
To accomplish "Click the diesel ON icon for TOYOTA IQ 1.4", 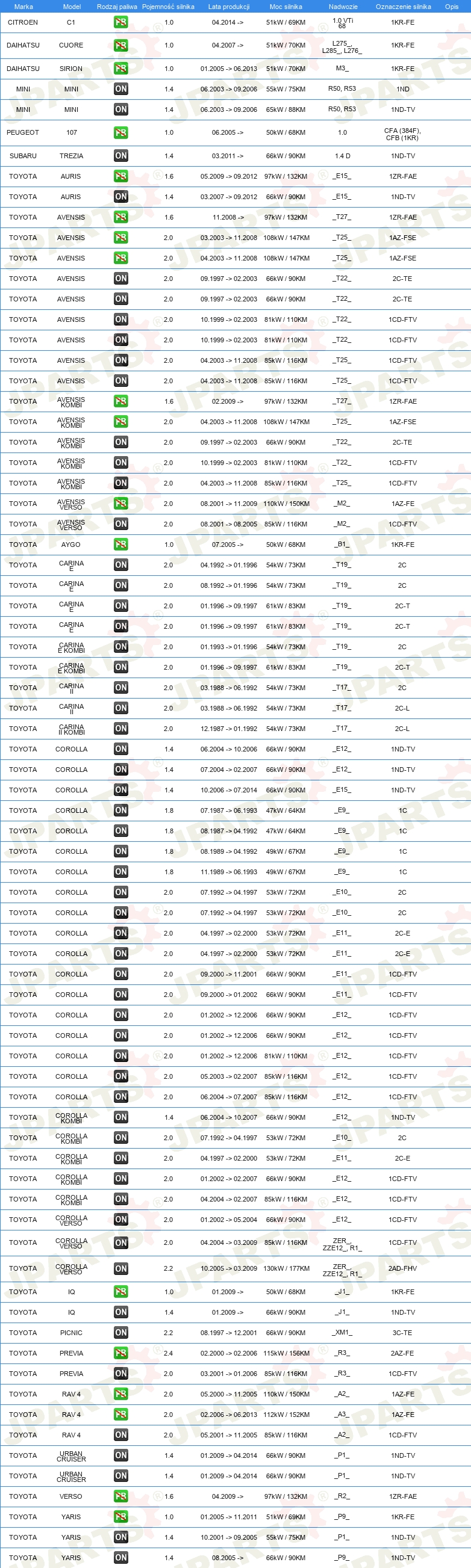I will (120, 1313).
